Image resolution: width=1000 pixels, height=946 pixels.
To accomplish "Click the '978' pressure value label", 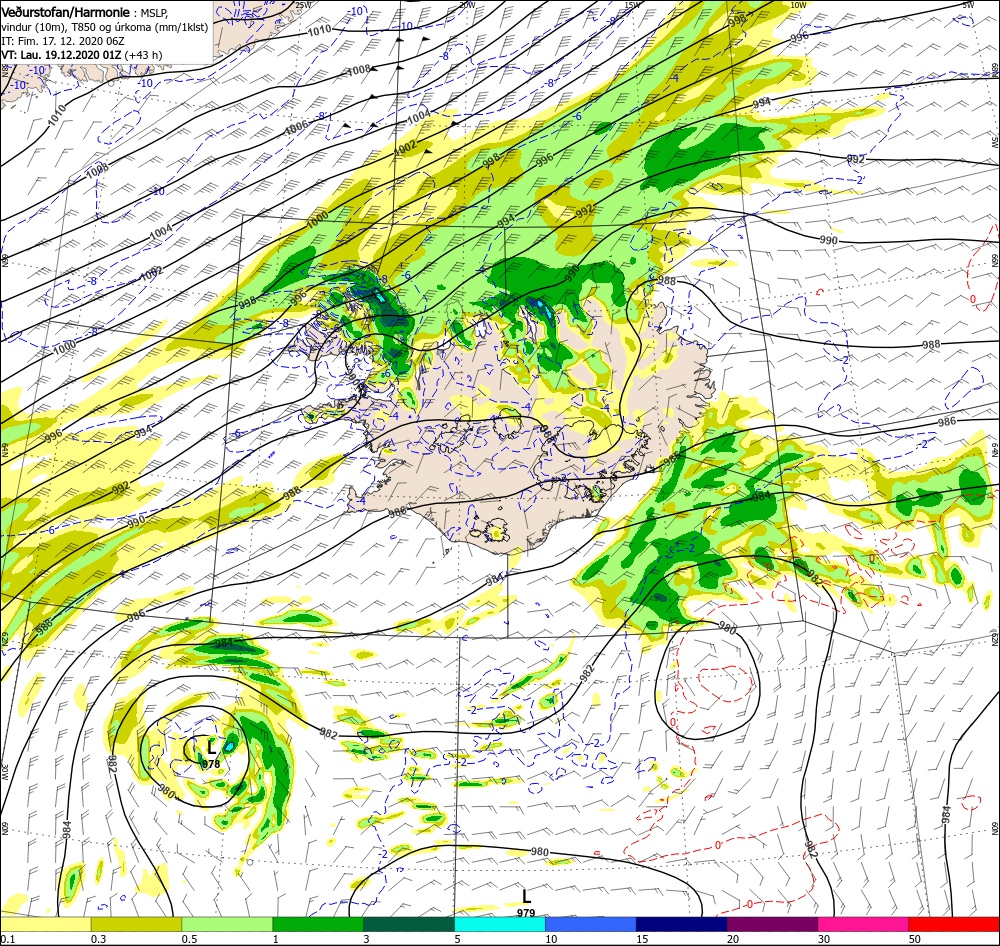I will pyautogui.click(x=210, y=764).
